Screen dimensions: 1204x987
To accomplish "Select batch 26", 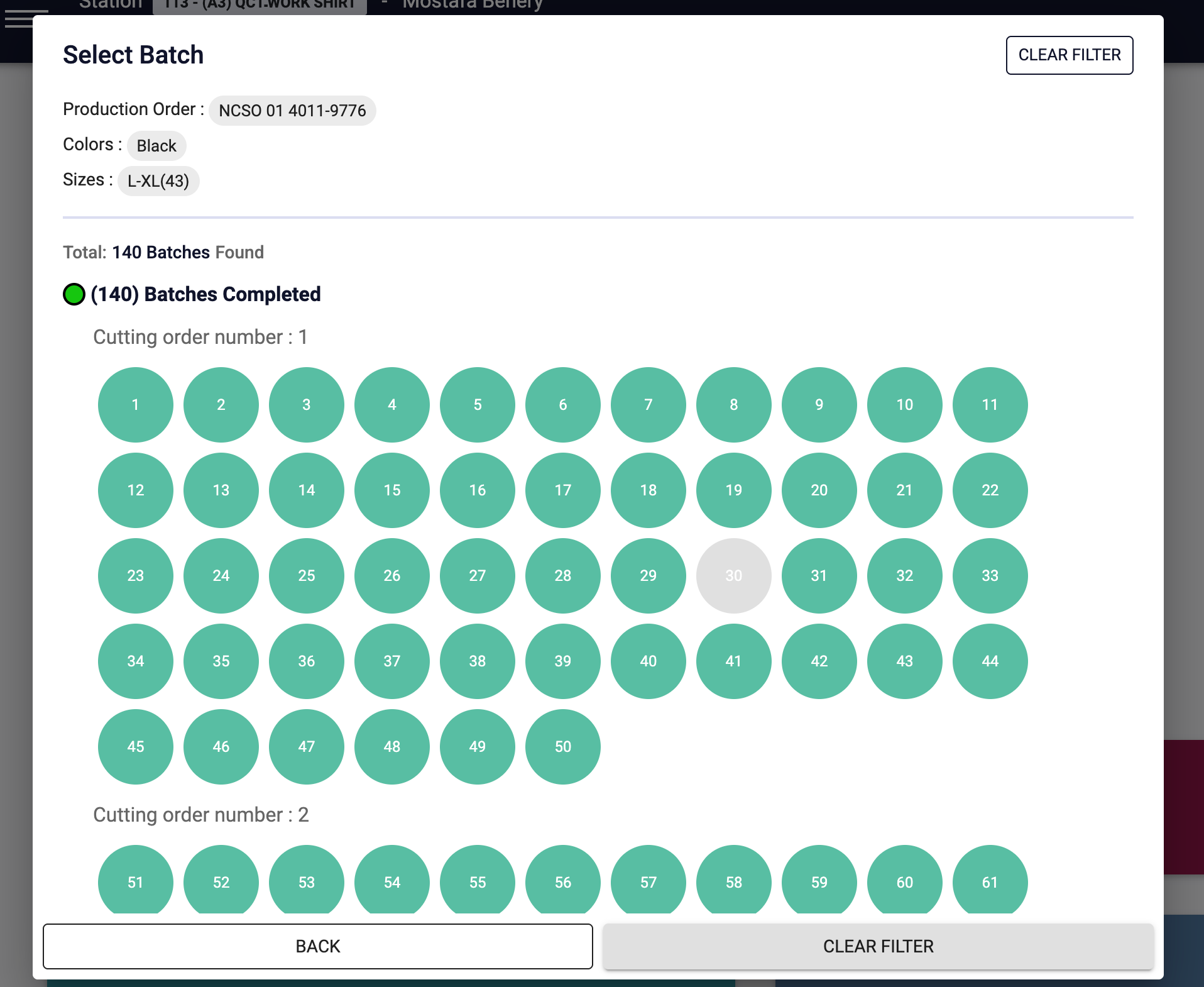I will (x=392, y=576).
